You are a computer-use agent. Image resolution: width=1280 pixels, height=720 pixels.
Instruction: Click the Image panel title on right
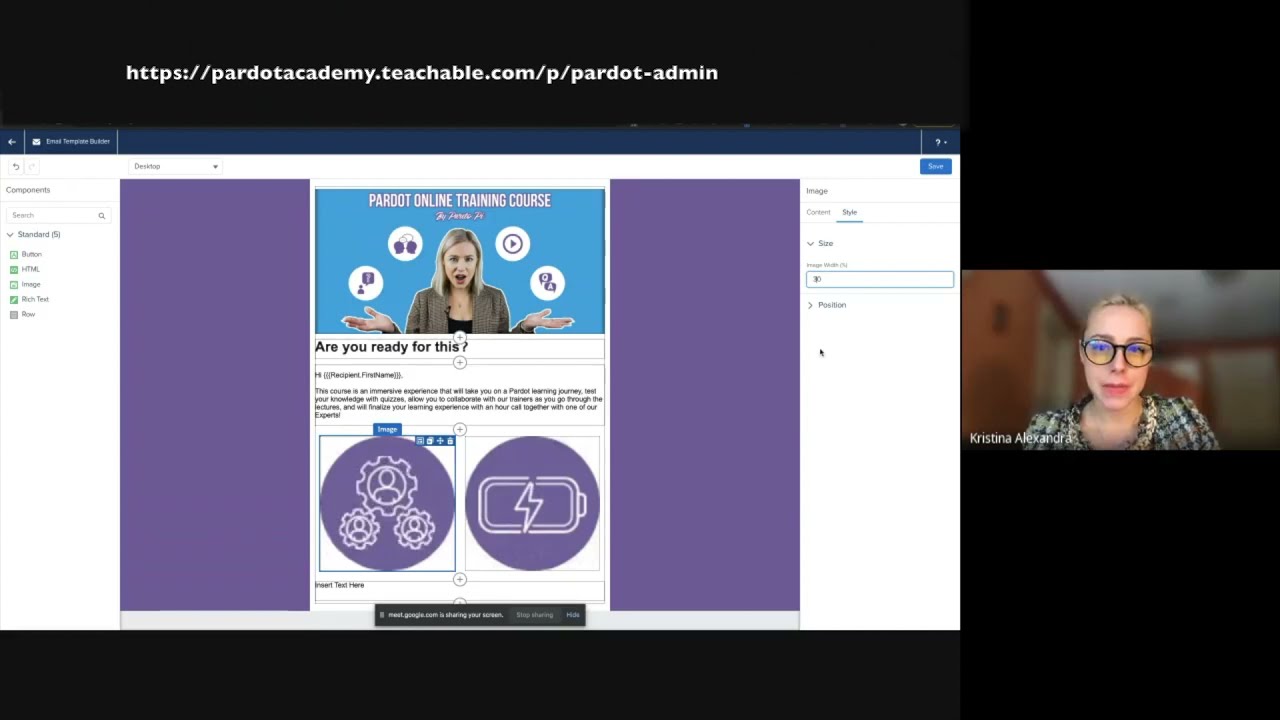coord(817,191)
